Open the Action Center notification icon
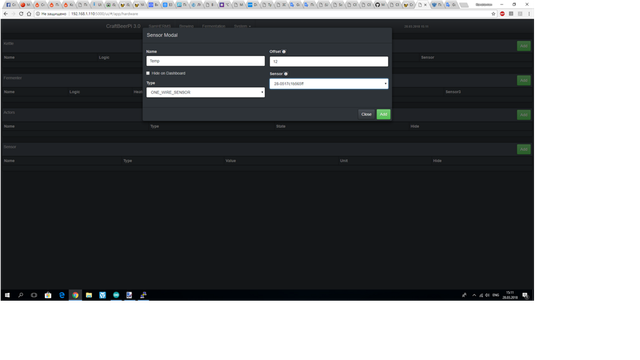Screen dimensions: 640x360 (525, 295)
